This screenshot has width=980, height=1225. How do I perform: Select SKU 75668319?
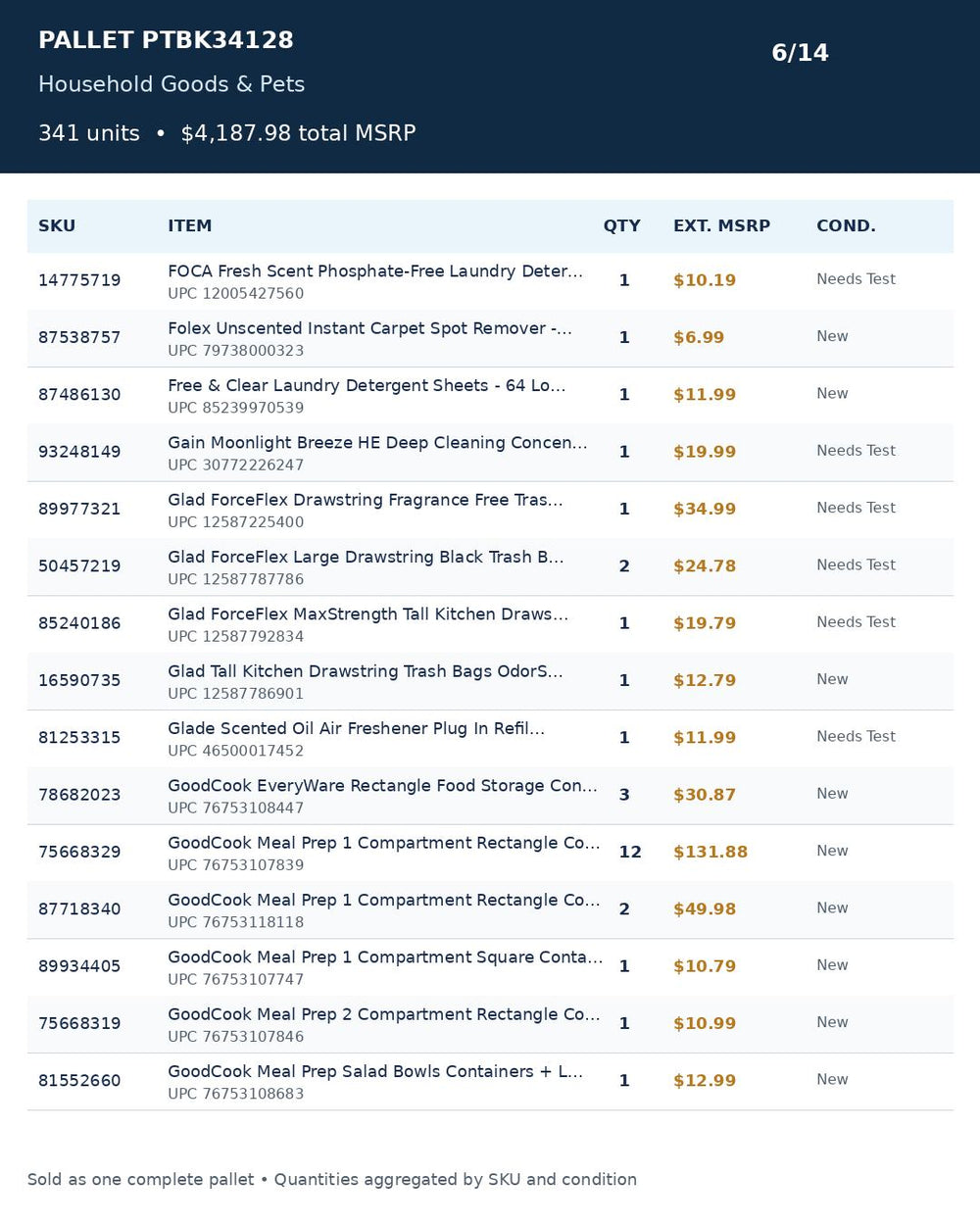pos(79,1023)
